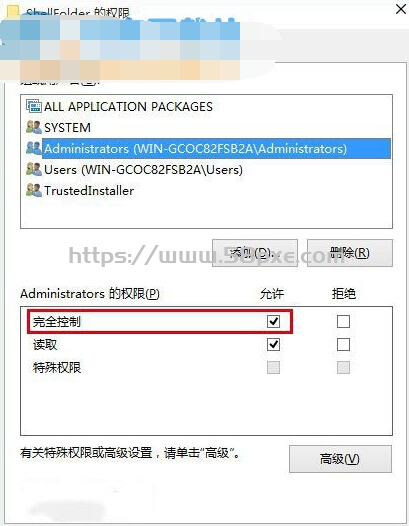Screen dimensions: 409x526
Task: Toggle 读取 allow checkbox
Action: (x=273, y=345)
